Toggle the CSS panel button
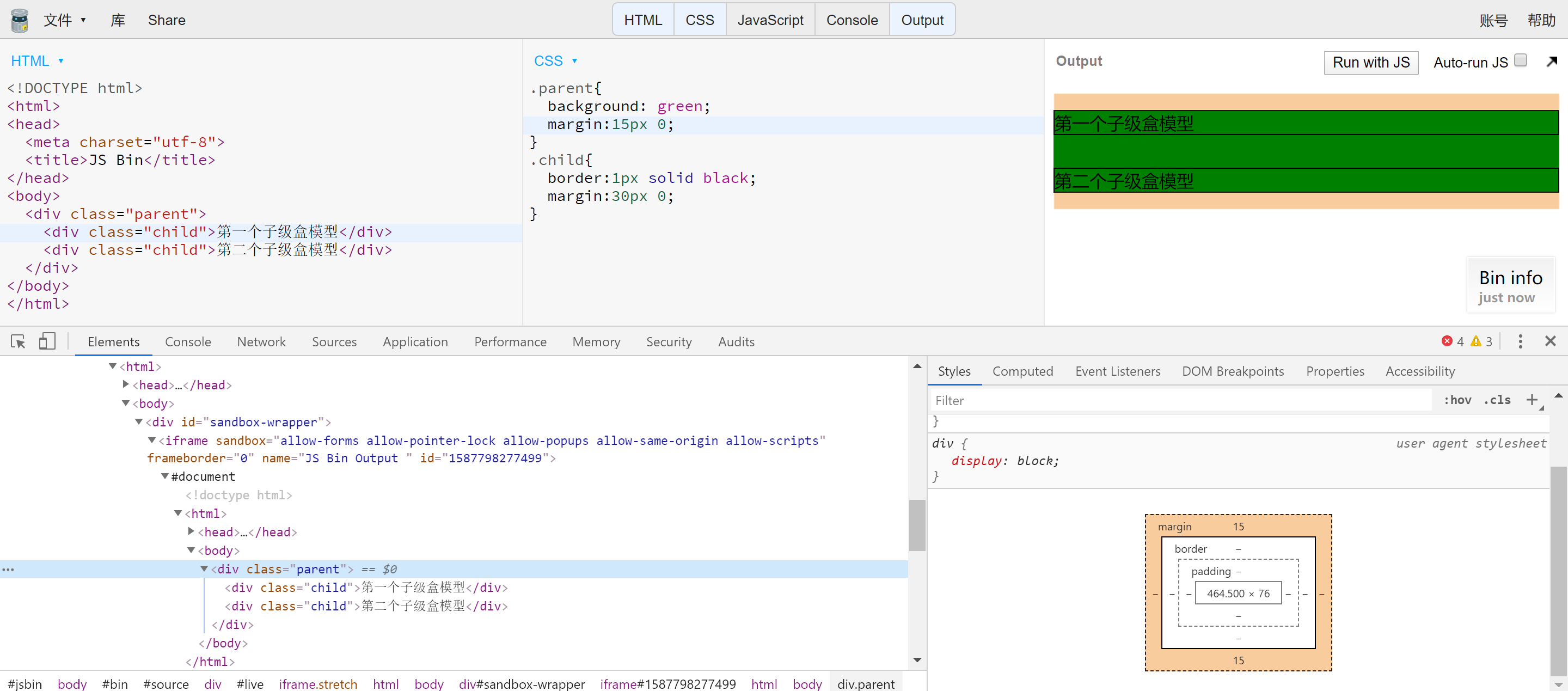1568x691 pixels. [700, 20]
